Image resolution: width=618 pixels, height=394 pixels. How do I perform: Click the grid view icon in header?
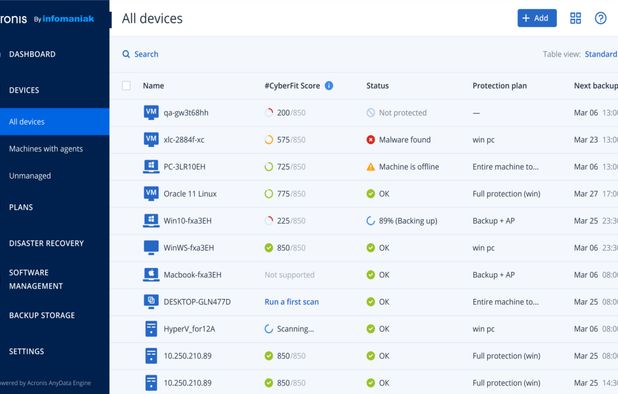click(x=575, y=18)
